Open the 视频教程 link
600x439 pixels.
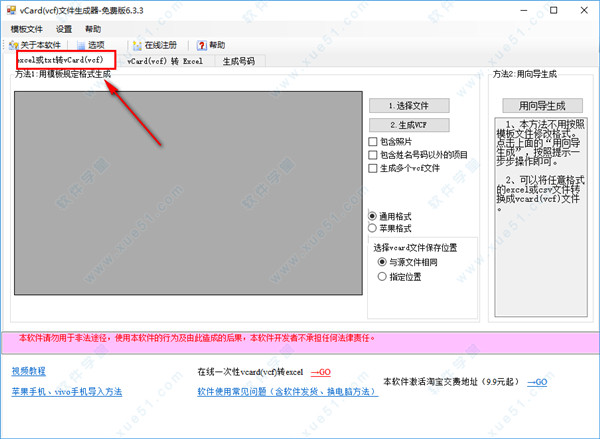pyautogui.click(x=29, y=370)
